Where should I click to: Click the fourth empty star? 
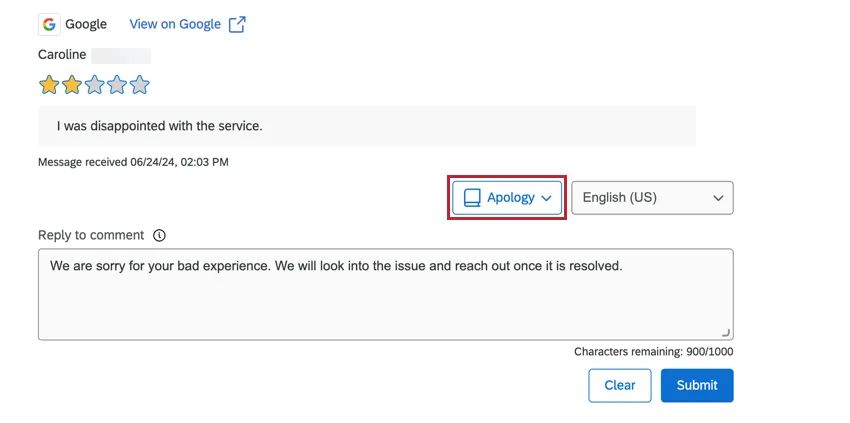117,85
